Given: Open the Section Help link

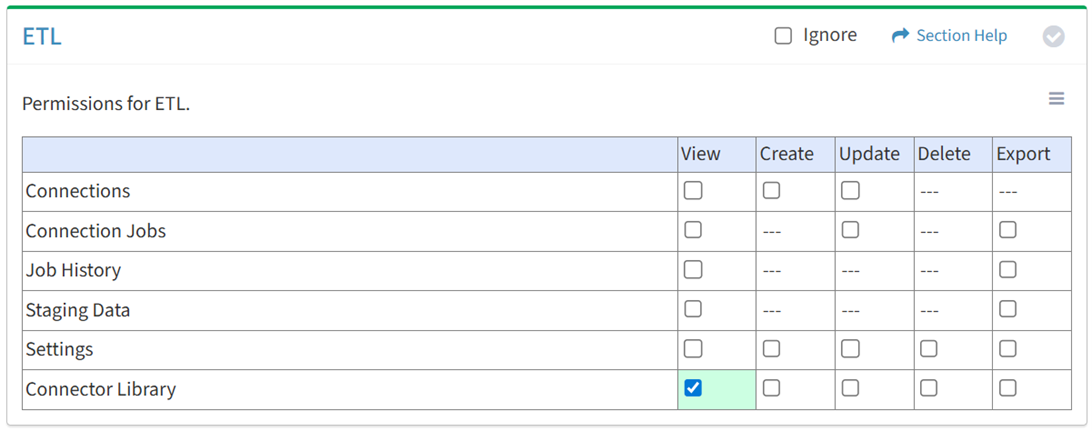Looking at the screenshot, I should point(961,36).
